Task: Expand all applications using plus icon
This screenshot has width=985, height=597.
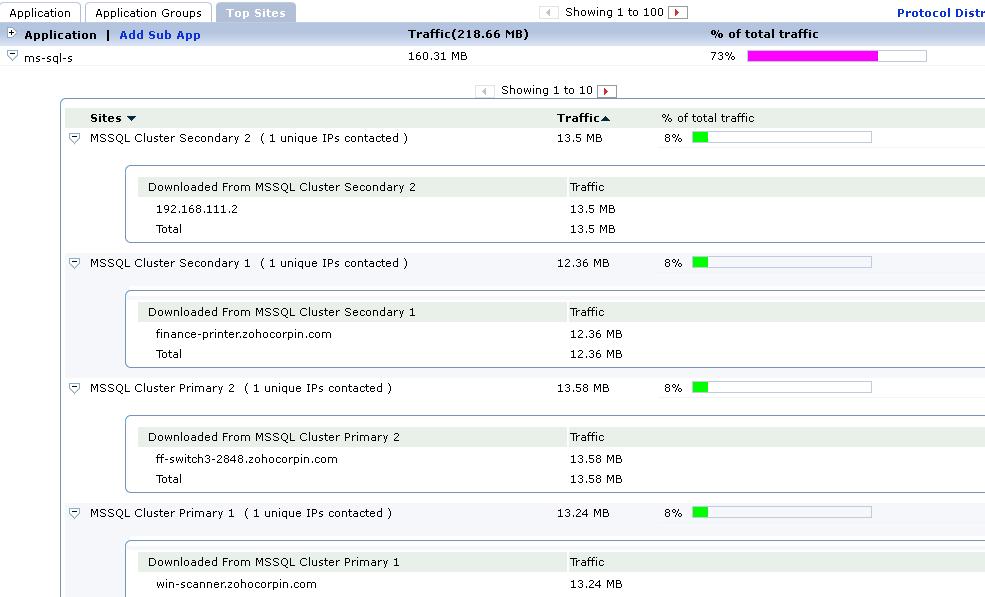Action: (12, 34)
